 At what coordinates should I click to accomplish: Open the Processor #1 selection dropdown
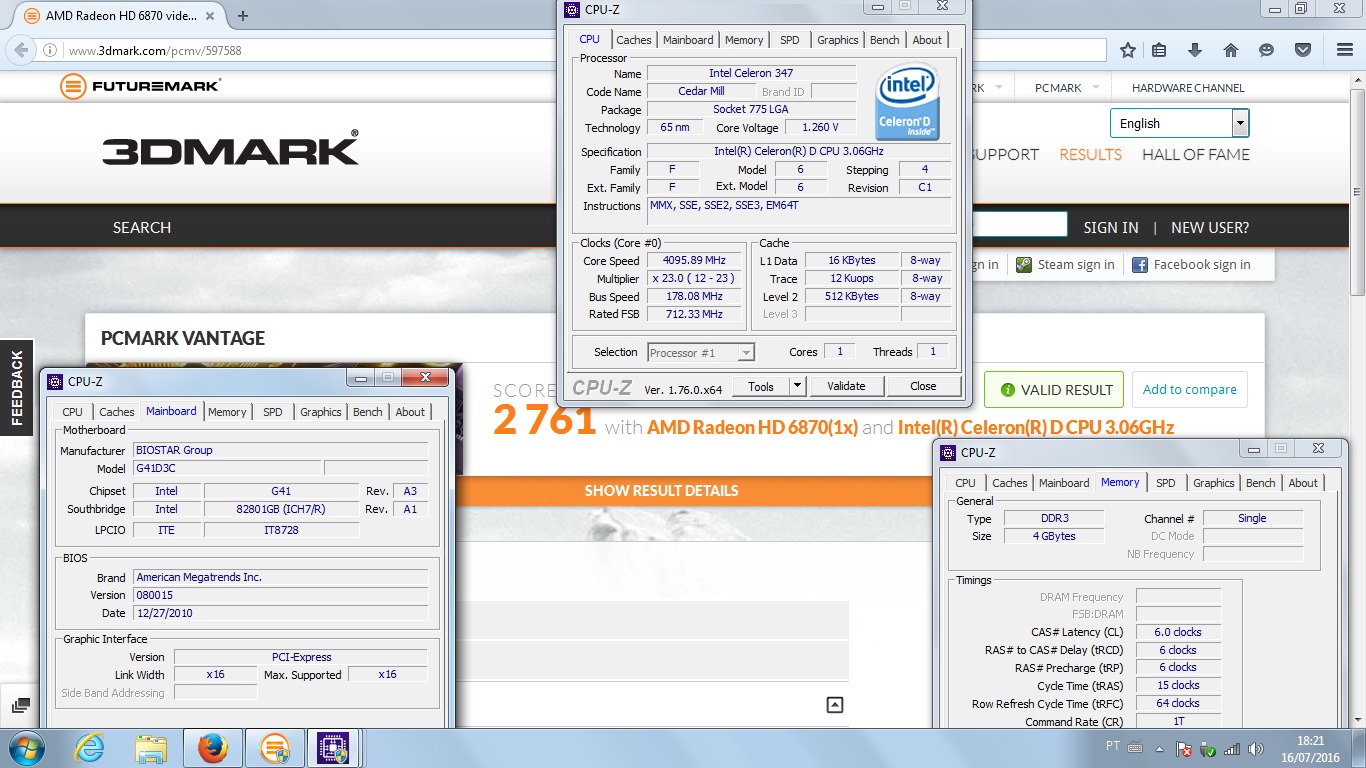click(701, 352)
